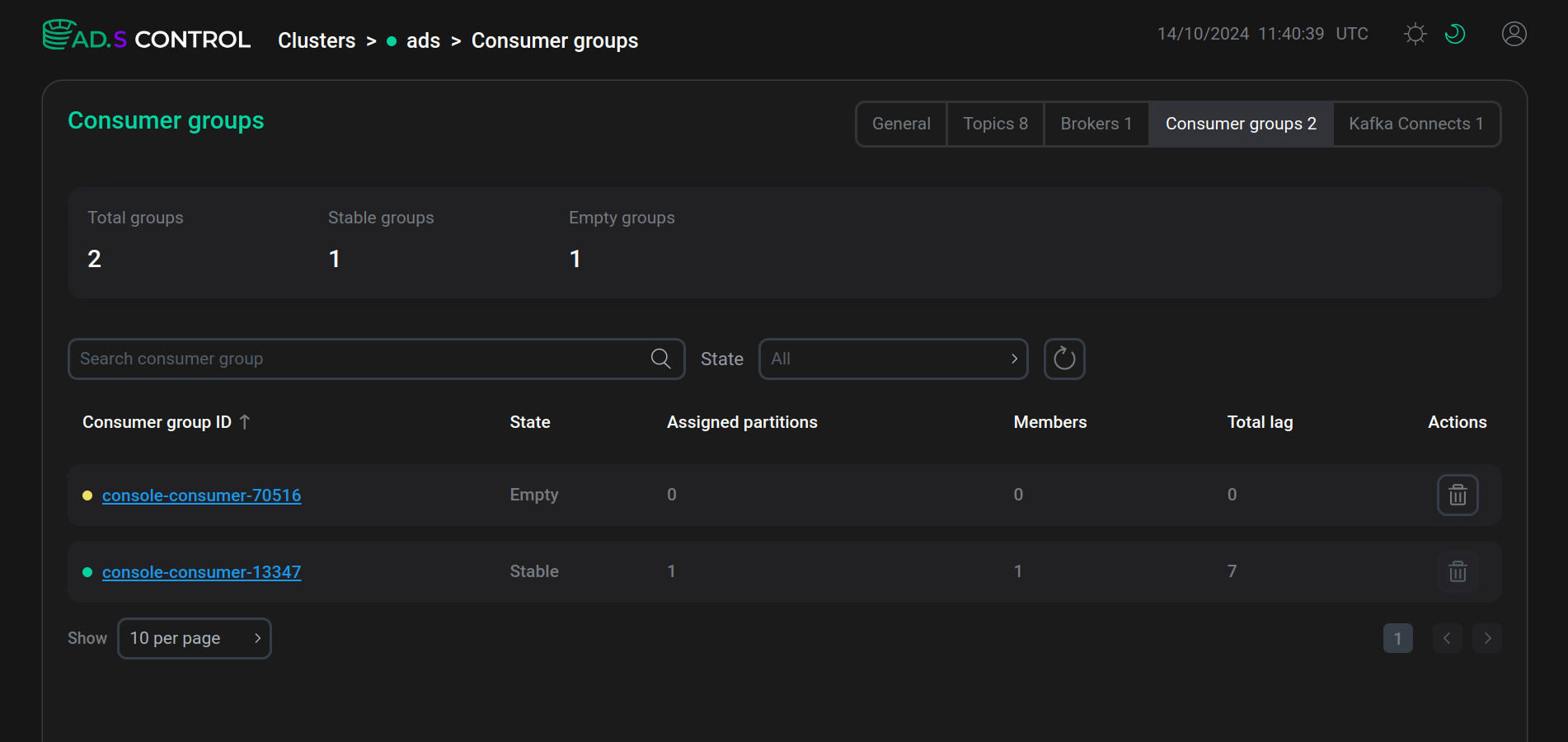The width and height of the screenshot is (1568, 742).
Task: Refresh the consumer groups list
Action: pyautogui.click(x=1064, y=359)
